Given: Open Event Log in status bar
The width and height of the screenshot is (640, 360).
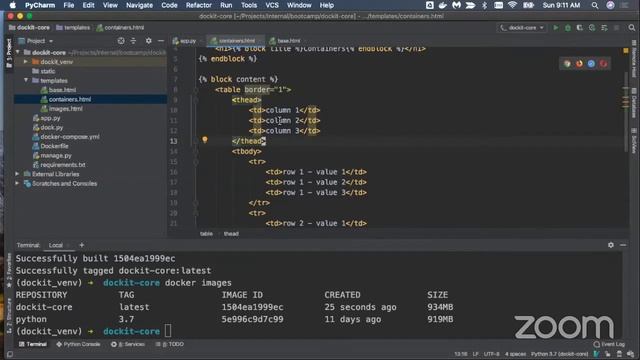Looking at the screenshot, I should (x=609, y=344).
